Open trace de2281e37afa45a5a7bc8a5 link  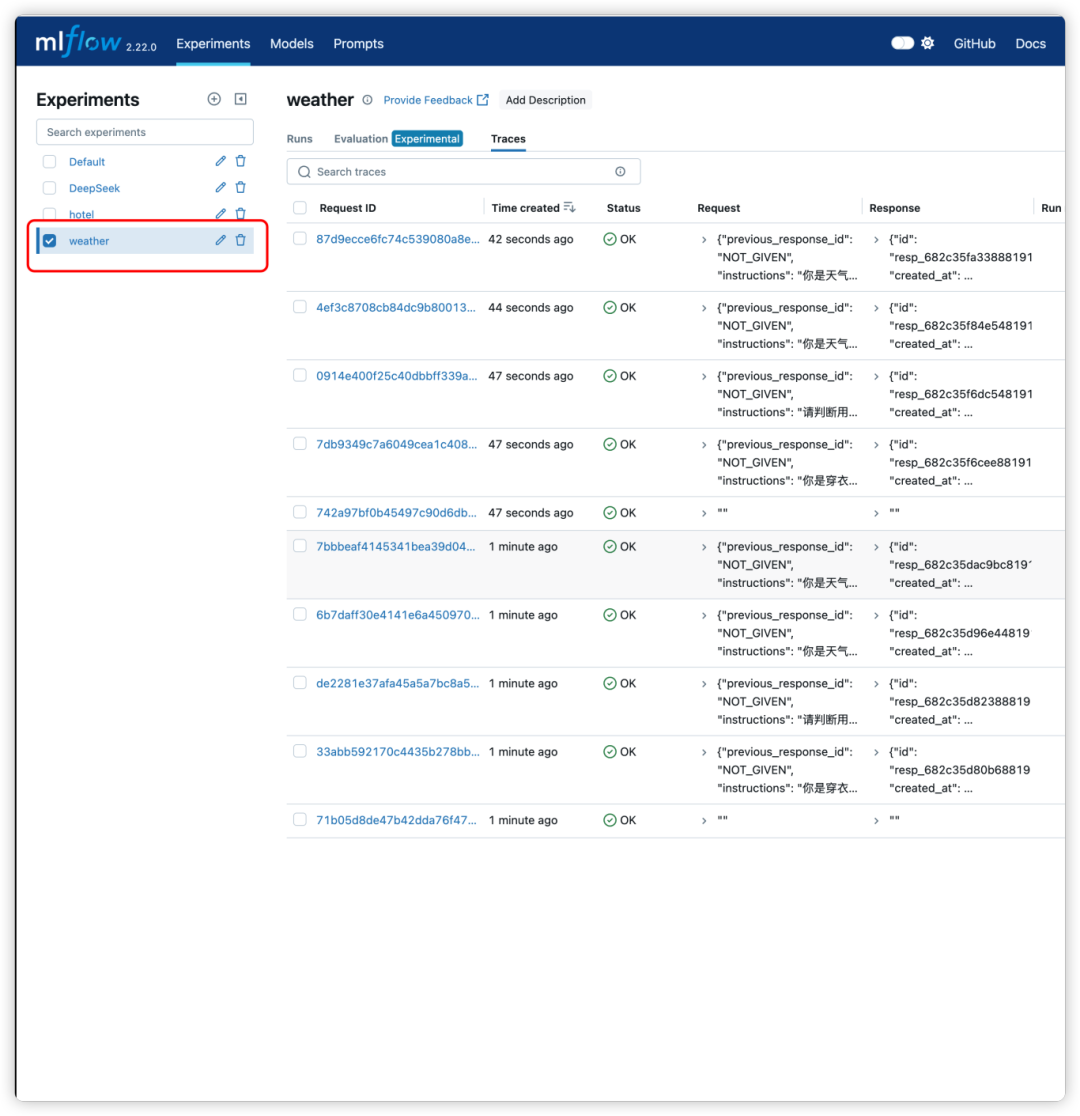coord(398,683)
